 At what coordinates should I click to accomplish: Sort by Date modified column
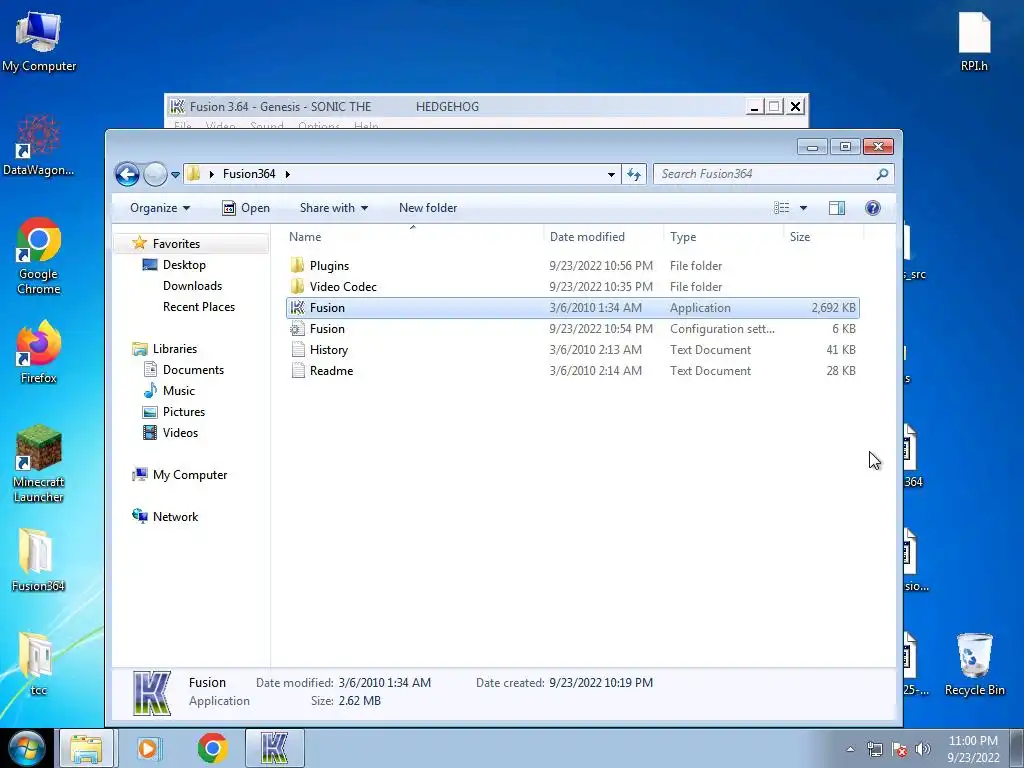click(603, 236)
